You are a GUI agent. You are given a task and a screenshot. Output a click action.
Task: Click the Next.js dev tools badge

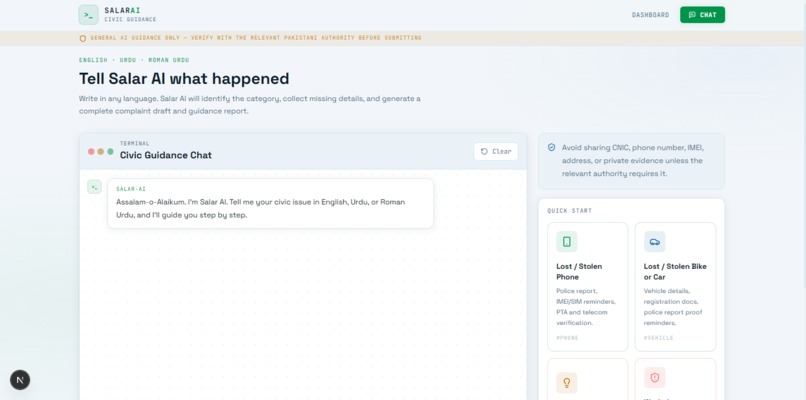tap(20, 380)
